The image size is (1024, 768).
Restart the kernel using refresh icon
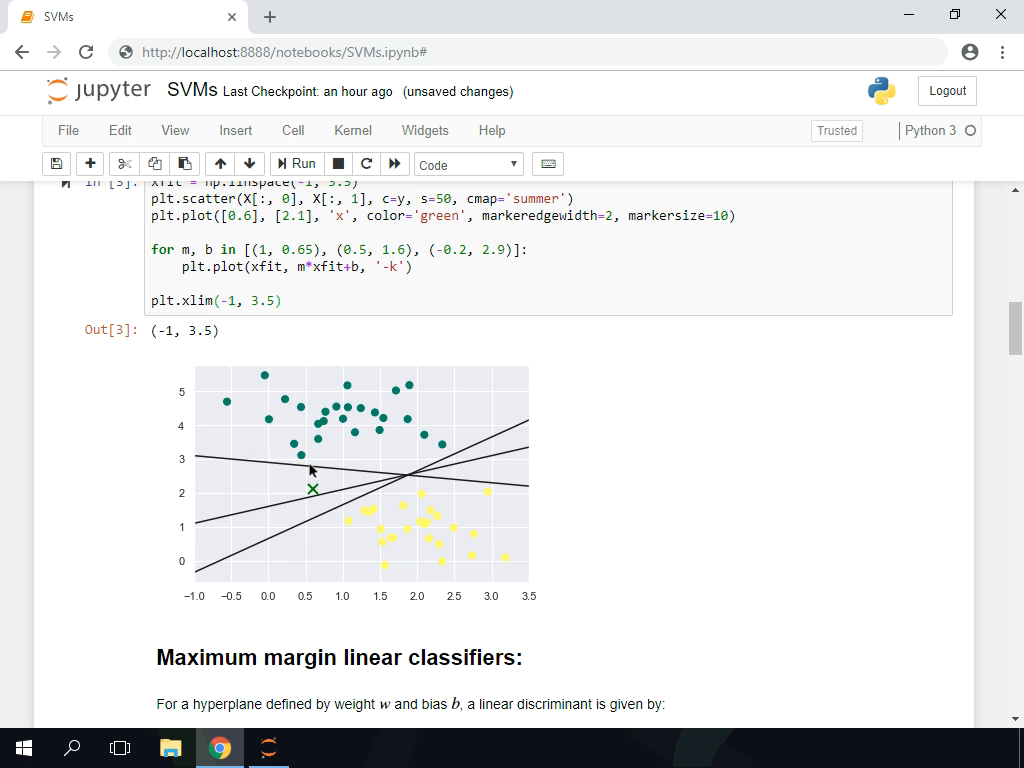click(x=367, y=163)
